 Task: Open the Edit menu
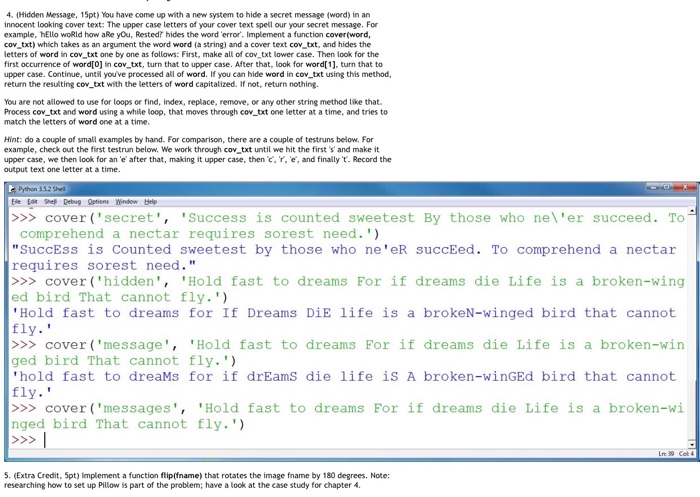[x=32, y=202]
